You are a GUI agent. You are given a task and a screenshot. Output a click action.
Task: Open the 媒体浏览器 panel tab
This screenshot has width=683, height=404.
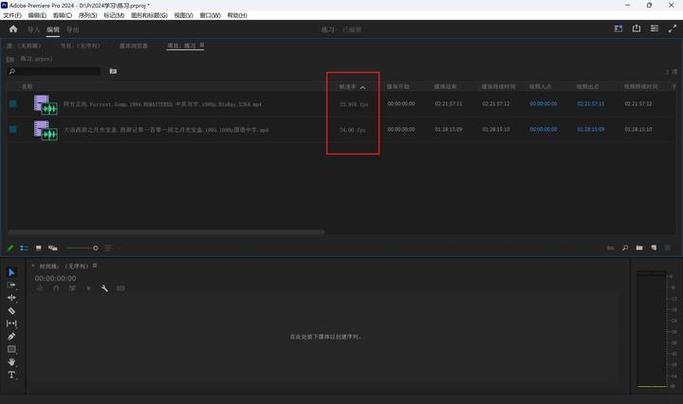pyautogui.click(x=134, y=46)
